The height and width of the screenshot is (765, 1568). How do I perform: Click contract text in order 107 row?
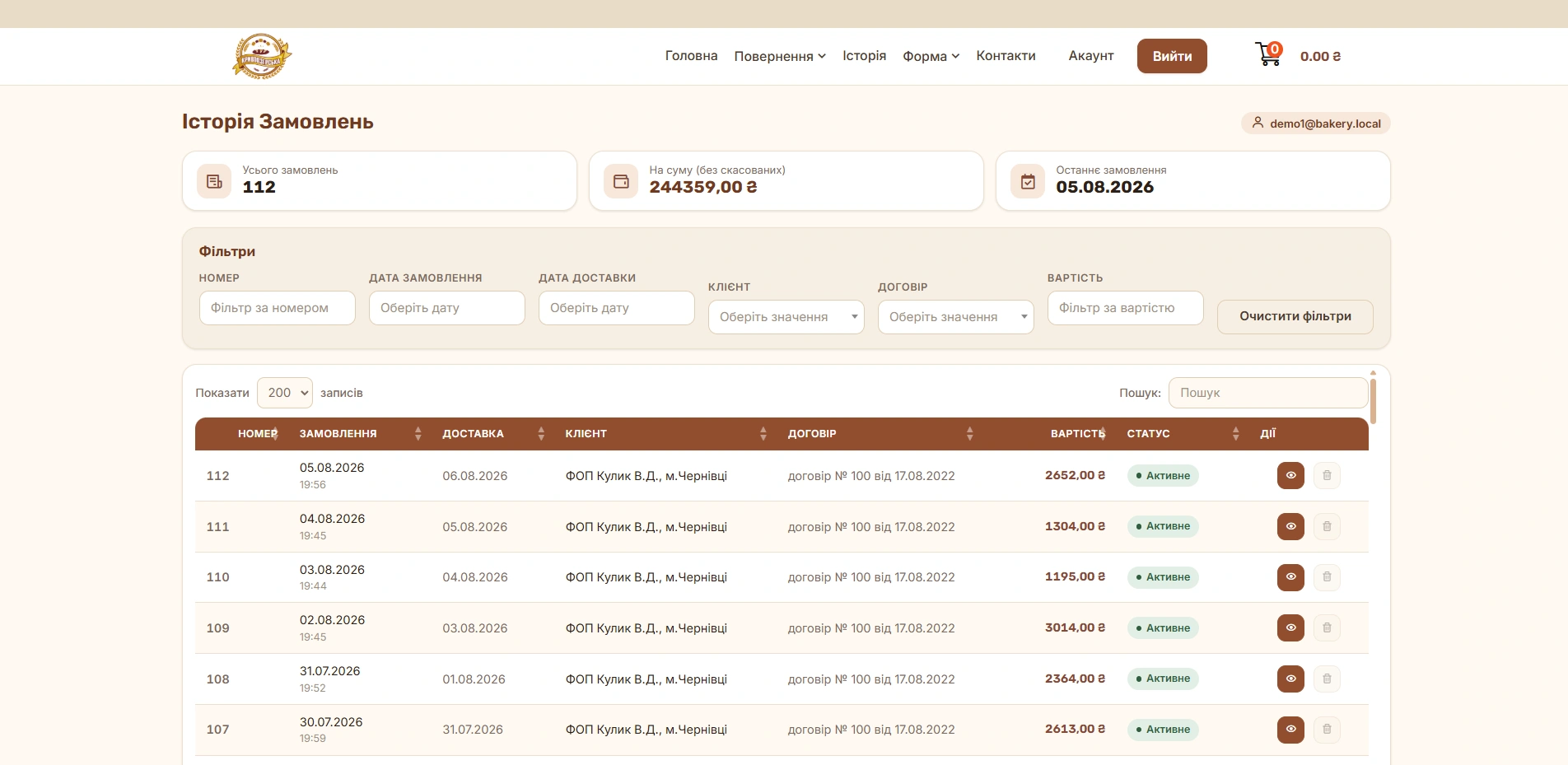coord(871,730)
